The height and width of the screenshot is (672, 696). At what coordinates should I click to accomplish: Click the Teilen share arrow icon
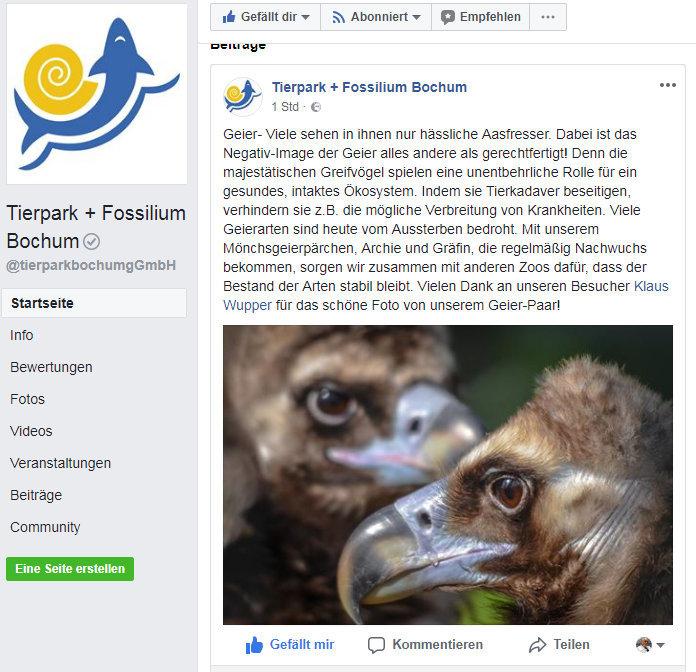(538, 645)
